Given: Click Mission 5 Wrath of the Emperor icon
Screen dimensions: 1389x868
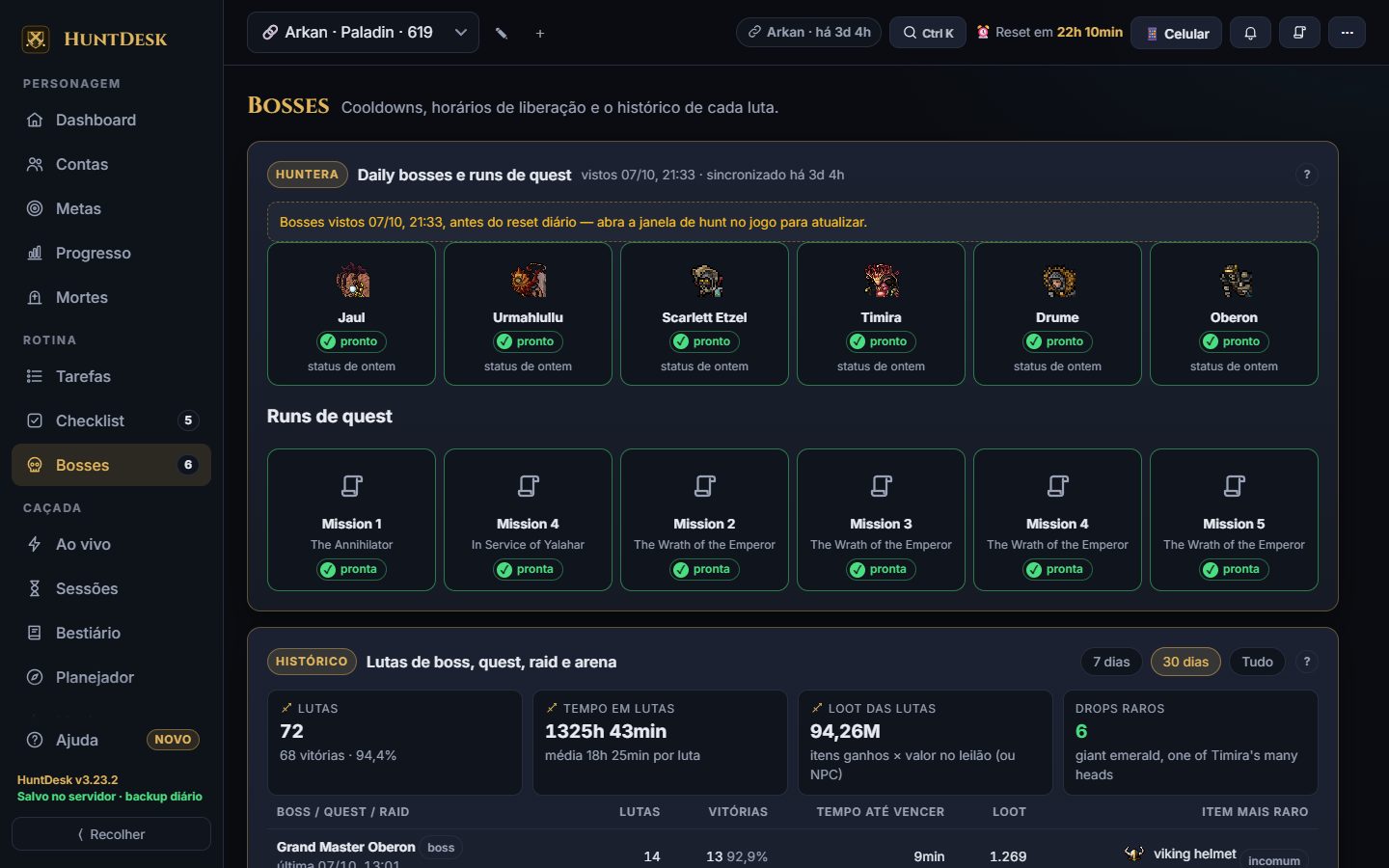Looking at the screenshot, I should point(1235,485).
